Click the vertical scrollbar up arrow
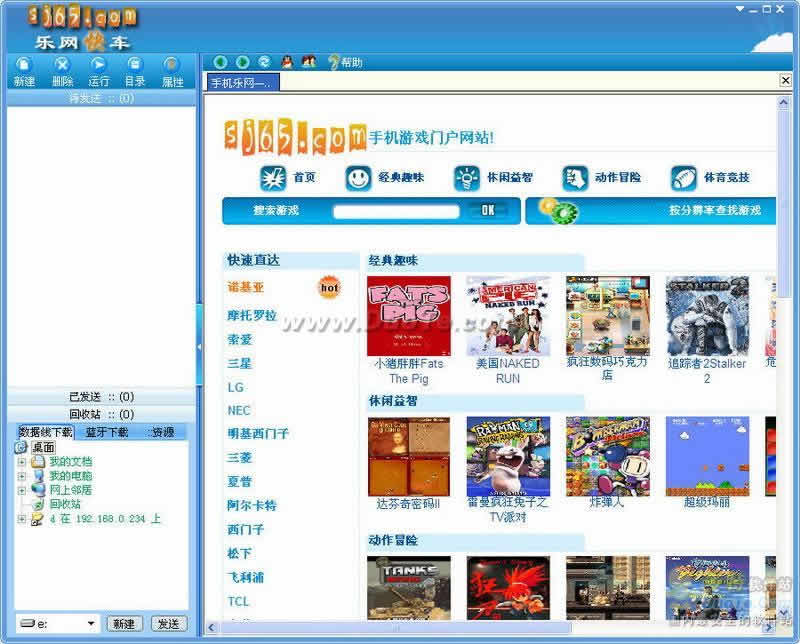The height and width of the screenshot is (644, 800). pos(783,103)
